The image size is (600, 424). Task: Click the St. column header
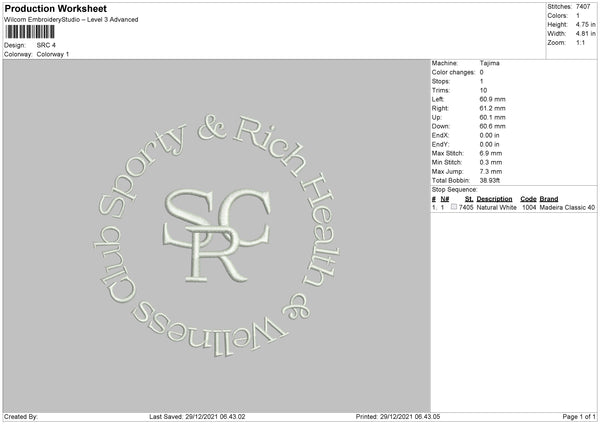click(x=469, y=199)
